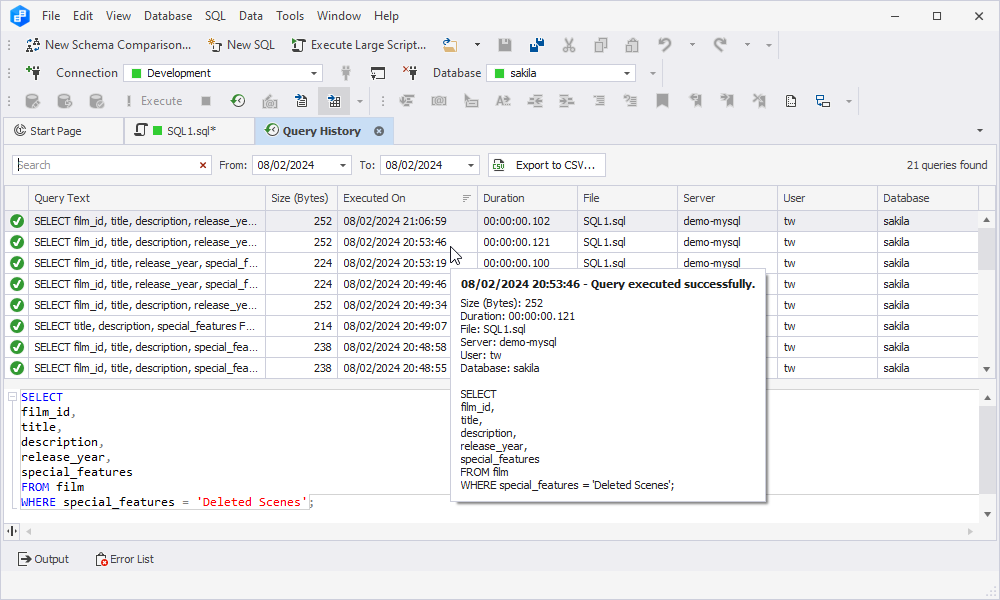Close the Query History tab
The height and width of the screenshot is (600, 1000).
379,131
